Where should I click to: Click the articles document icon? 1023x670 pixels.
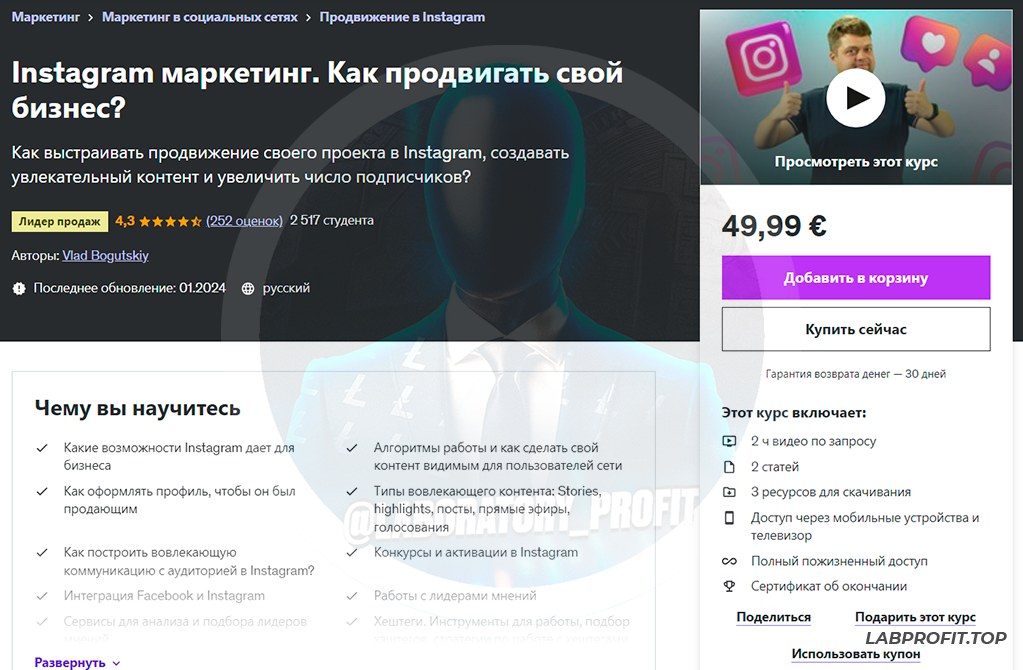[x=729, y=467]
